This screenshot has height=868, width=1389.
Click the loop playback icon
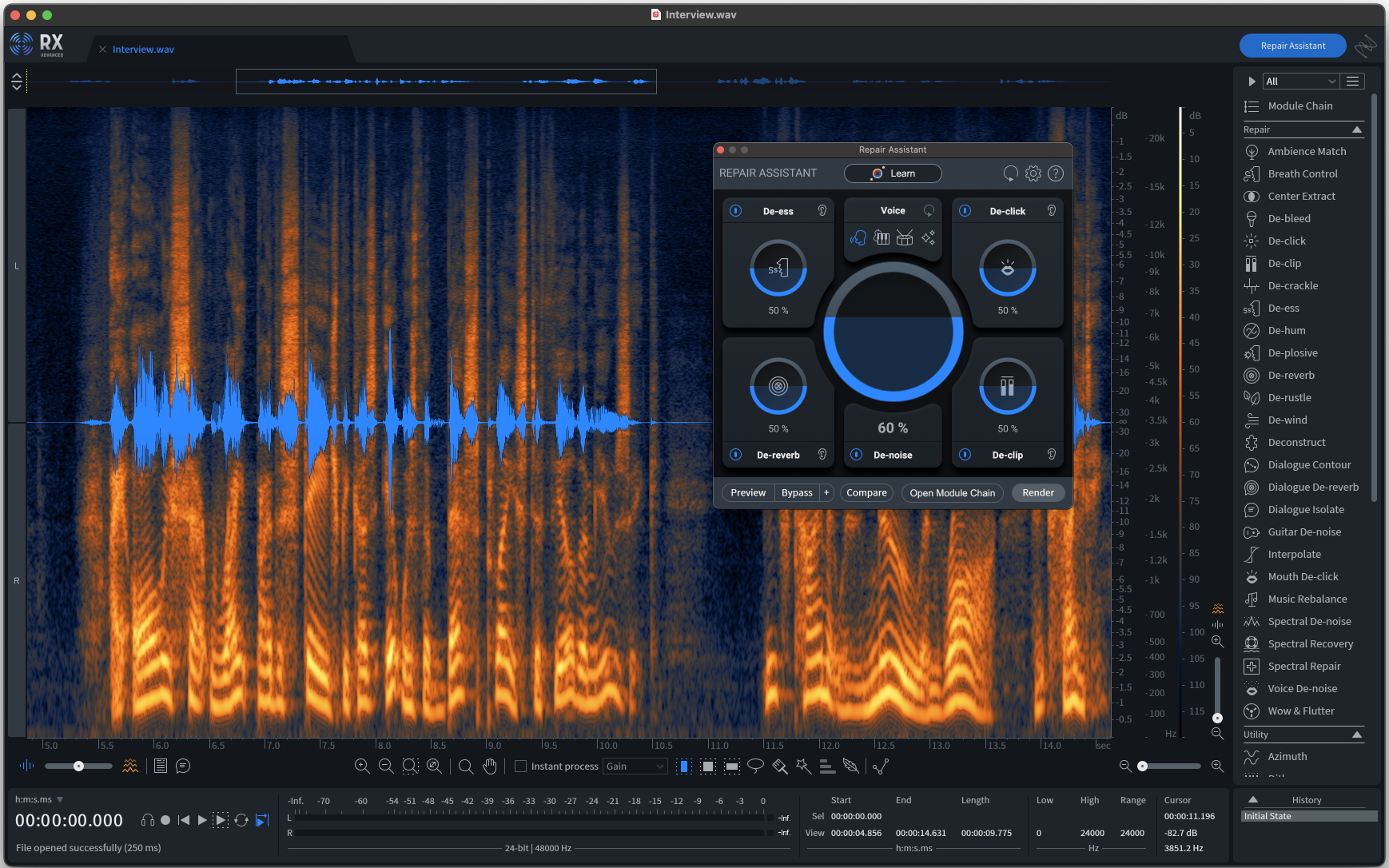pos(241,820)
